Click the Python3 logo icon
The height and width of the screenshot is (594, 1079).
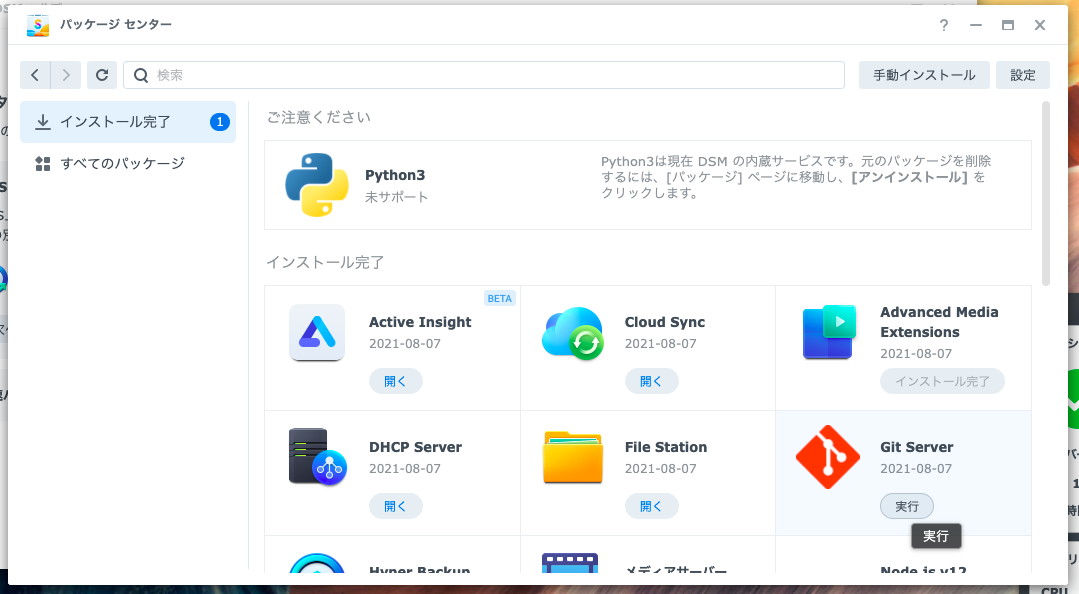click(x=317, y=184)
